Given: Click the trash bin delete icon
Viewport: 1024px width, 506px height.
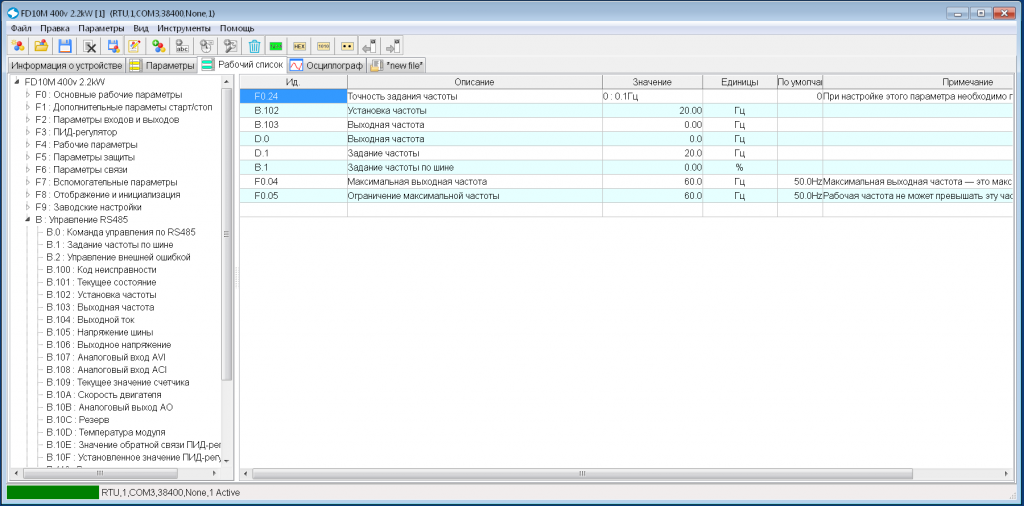Looking at the screenshot, I should click(255, 46).
